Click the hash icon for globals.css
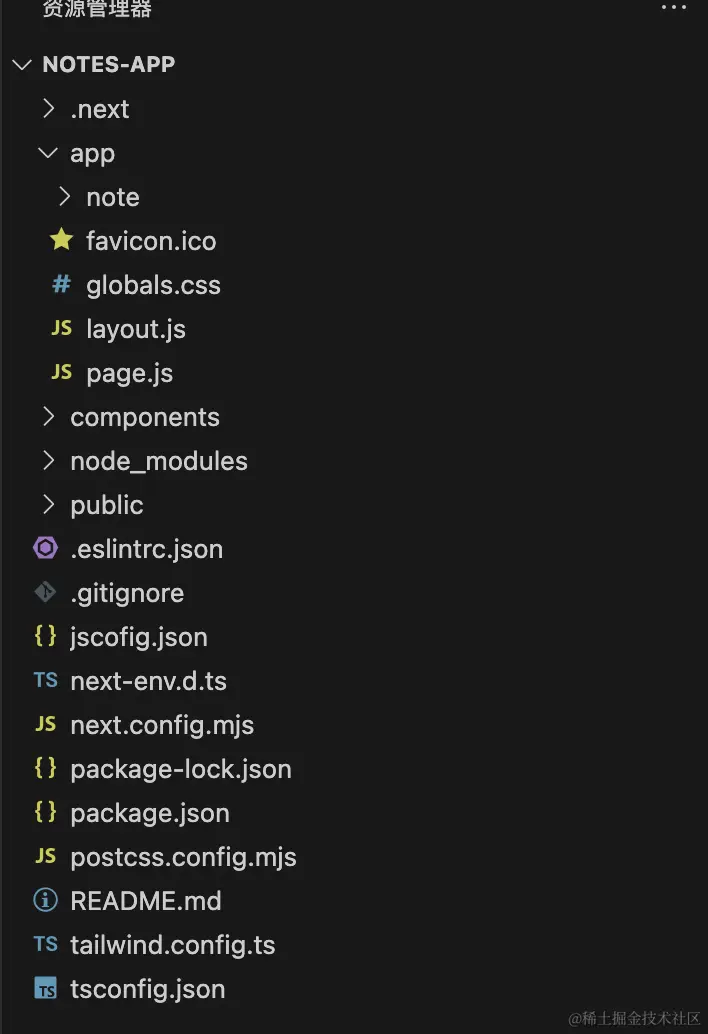This screenshot has height=1034, width=708. [x=61, y=284]
